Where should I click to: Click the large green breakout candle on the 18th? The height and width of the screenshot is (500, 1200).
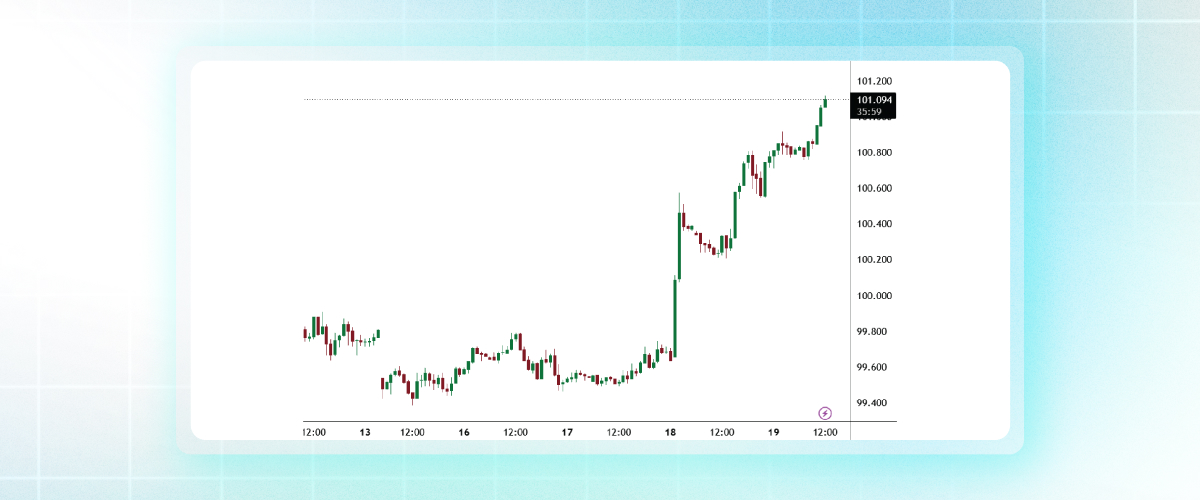coord(675,317)
